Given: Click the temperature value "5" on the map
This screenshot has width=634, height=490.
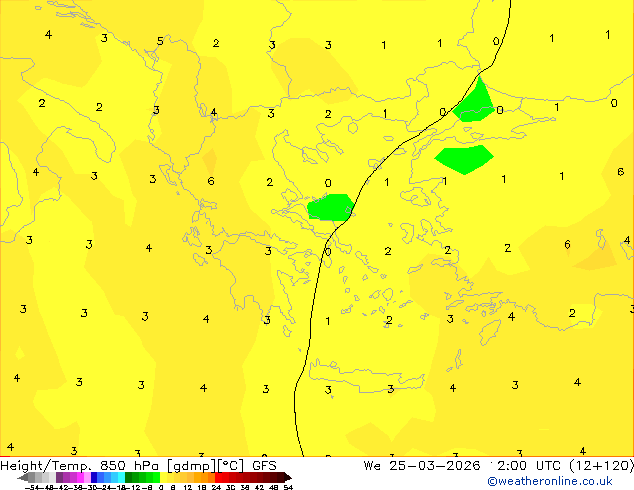Looking at the screenshot, I should [160, 41].
